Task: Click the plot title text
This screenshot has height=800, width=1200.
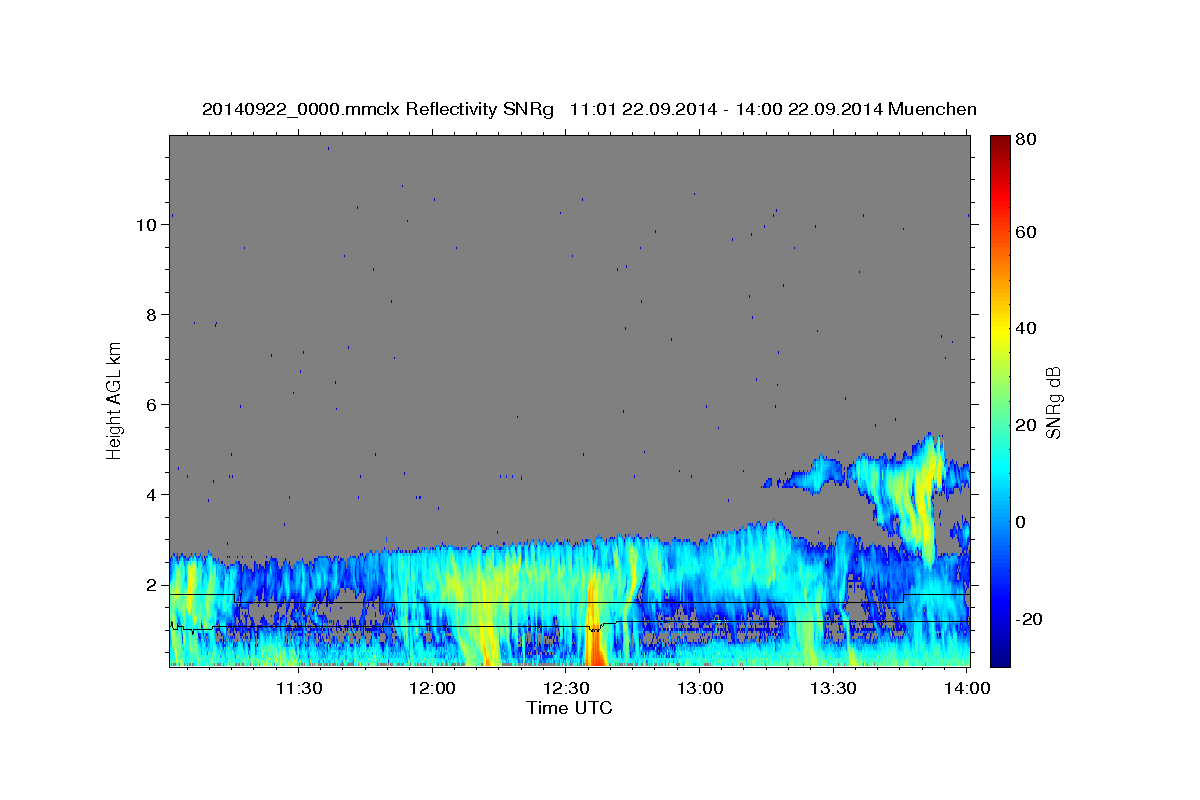Action: pos(589,109)
